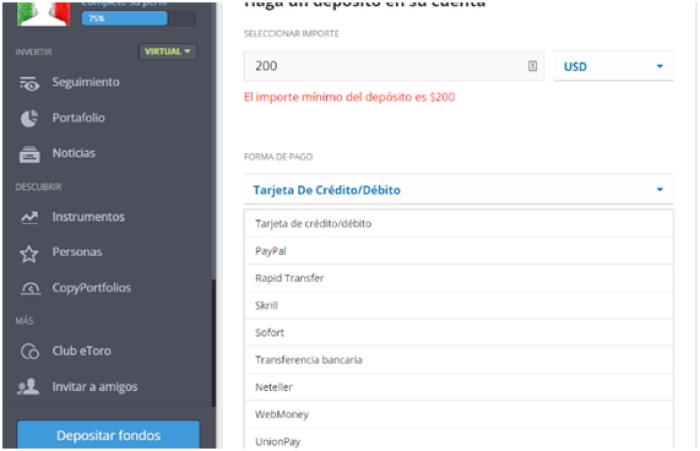700x451 pixels.
Task: Click the Noticias news icon
Action: (29, 154)
